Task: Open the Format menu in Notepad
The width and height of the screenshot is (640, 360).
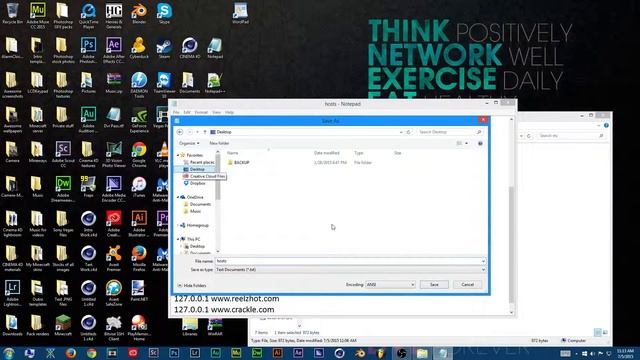Action: coord(201,112)
